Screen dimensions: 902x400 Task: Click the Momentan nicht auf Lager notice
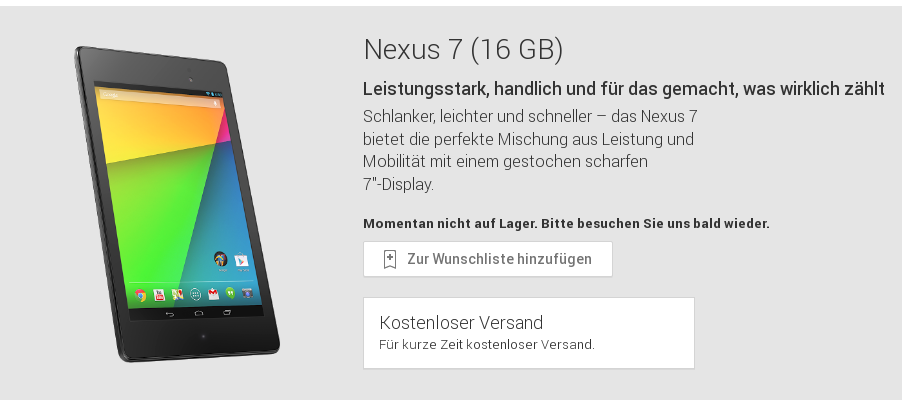click(x=566, y=223)
